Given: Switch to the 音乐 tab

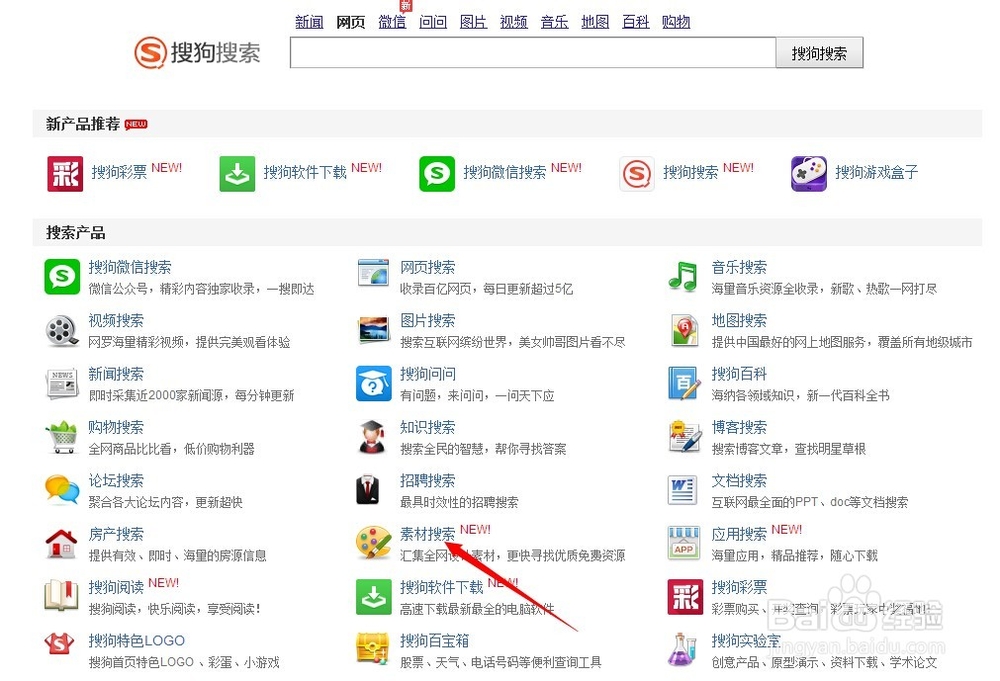Looking at the screenshot, I should [x=555, y=22].
